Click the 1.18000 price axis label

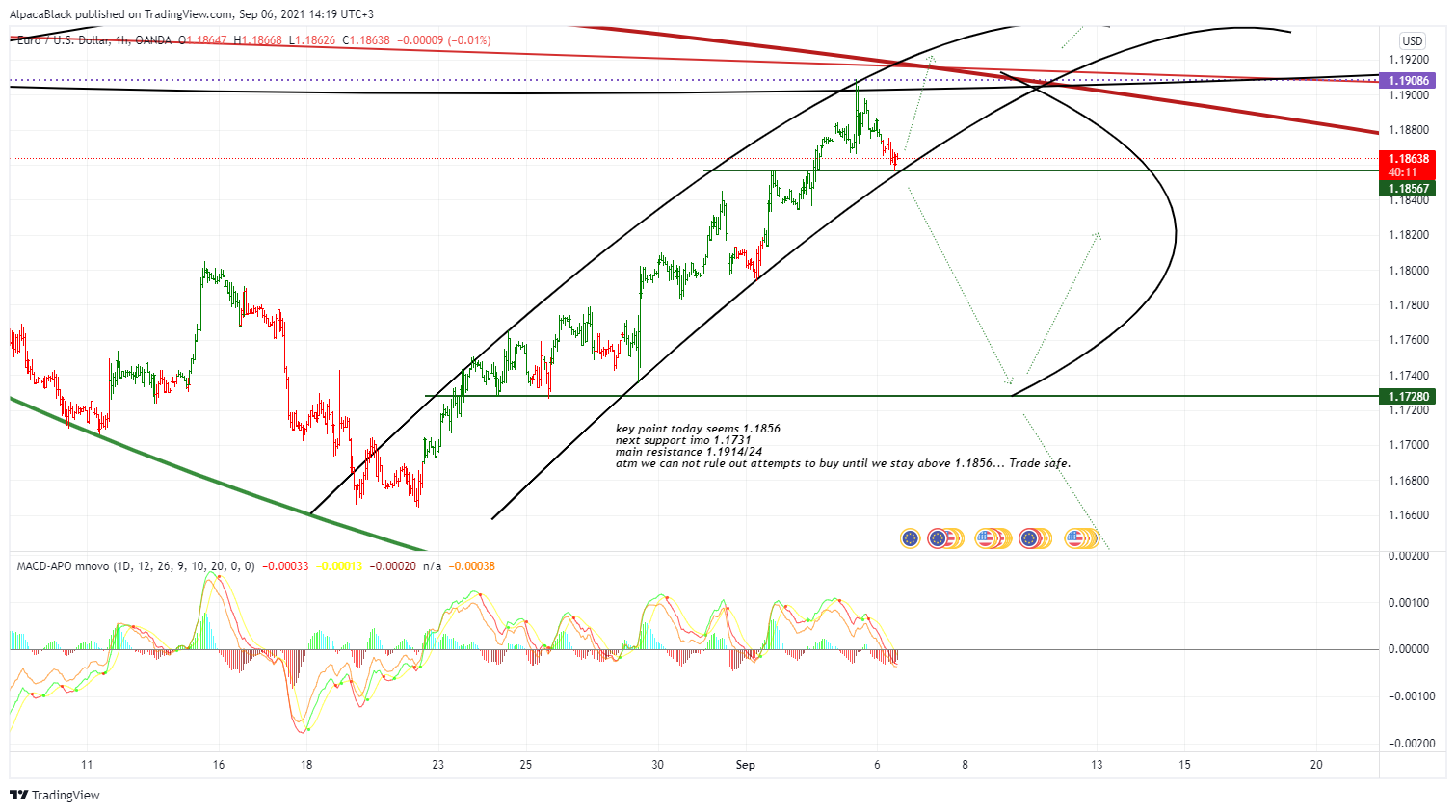(x=1408, y=270)
